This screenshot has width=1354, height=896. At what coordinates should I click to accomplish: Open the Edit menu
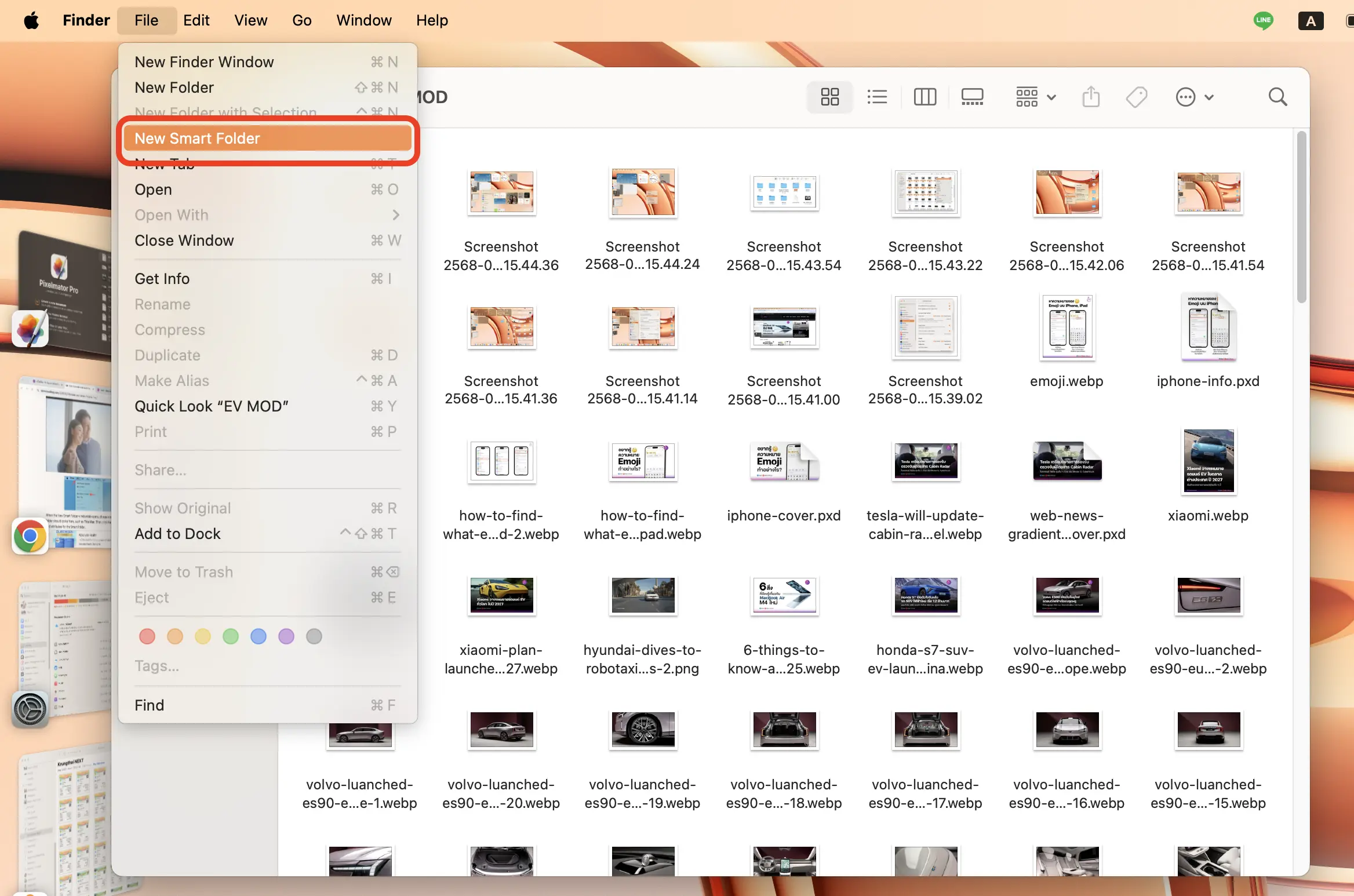pos(196,20)
